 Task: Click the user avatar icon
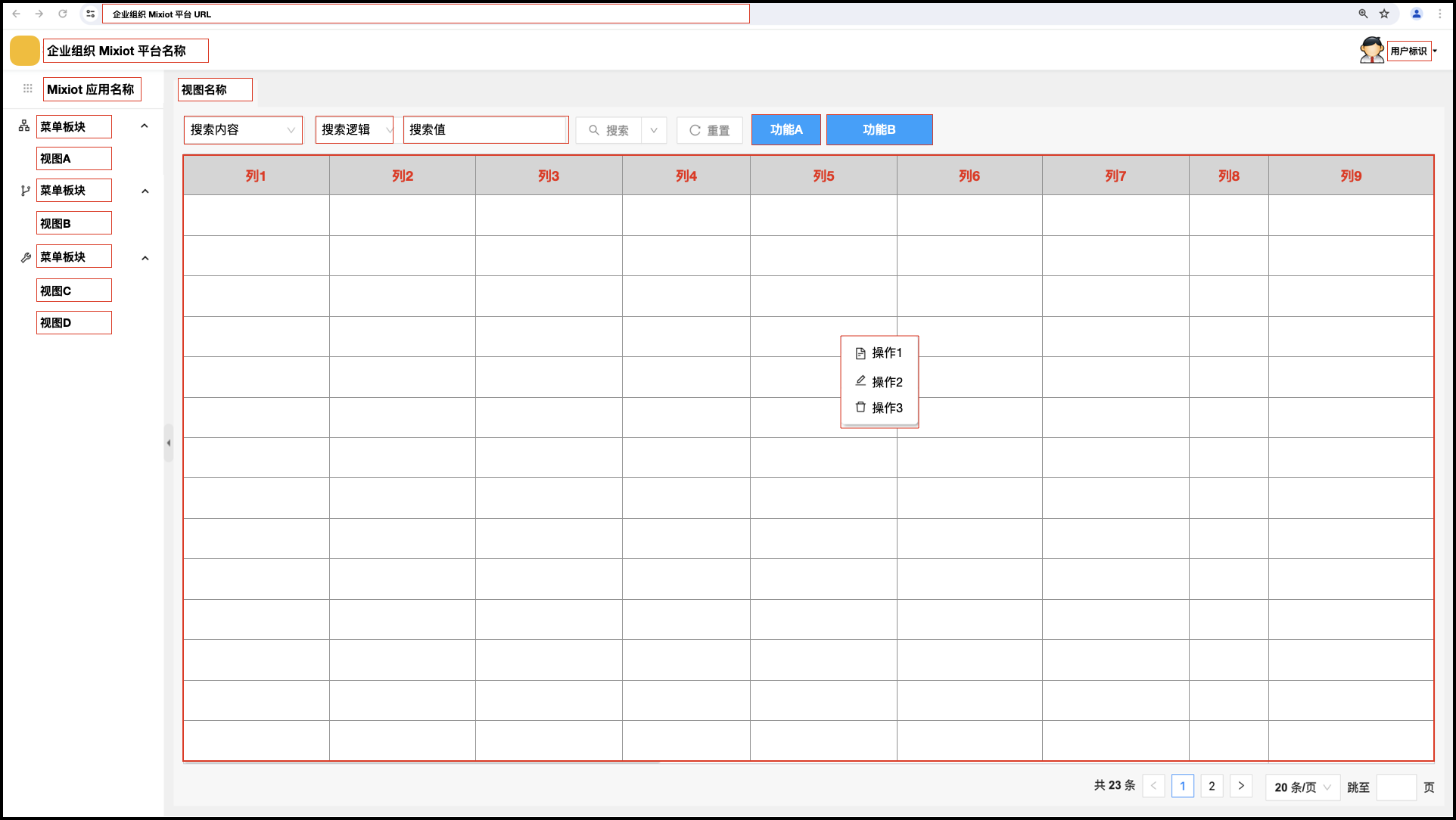pos(1371,51)
